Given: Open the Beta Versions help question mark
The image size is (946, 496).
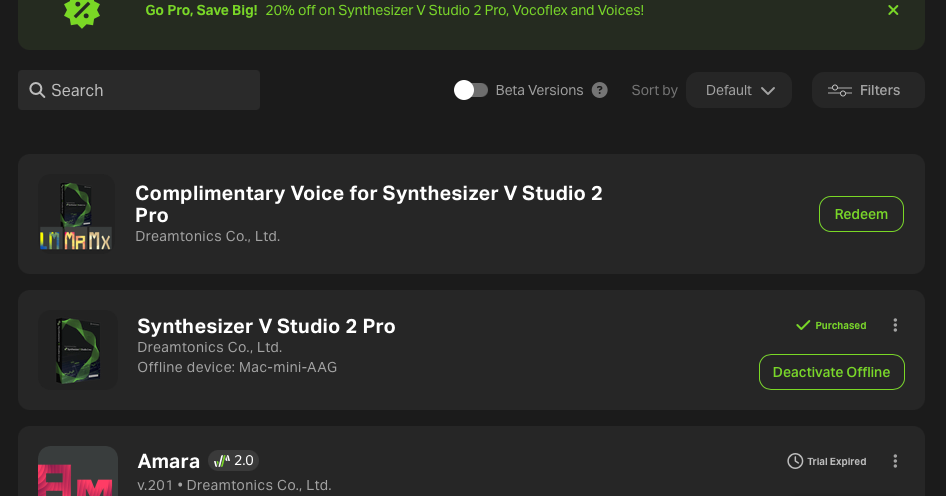Looking at the screenshot, I should tap(599, 90).
